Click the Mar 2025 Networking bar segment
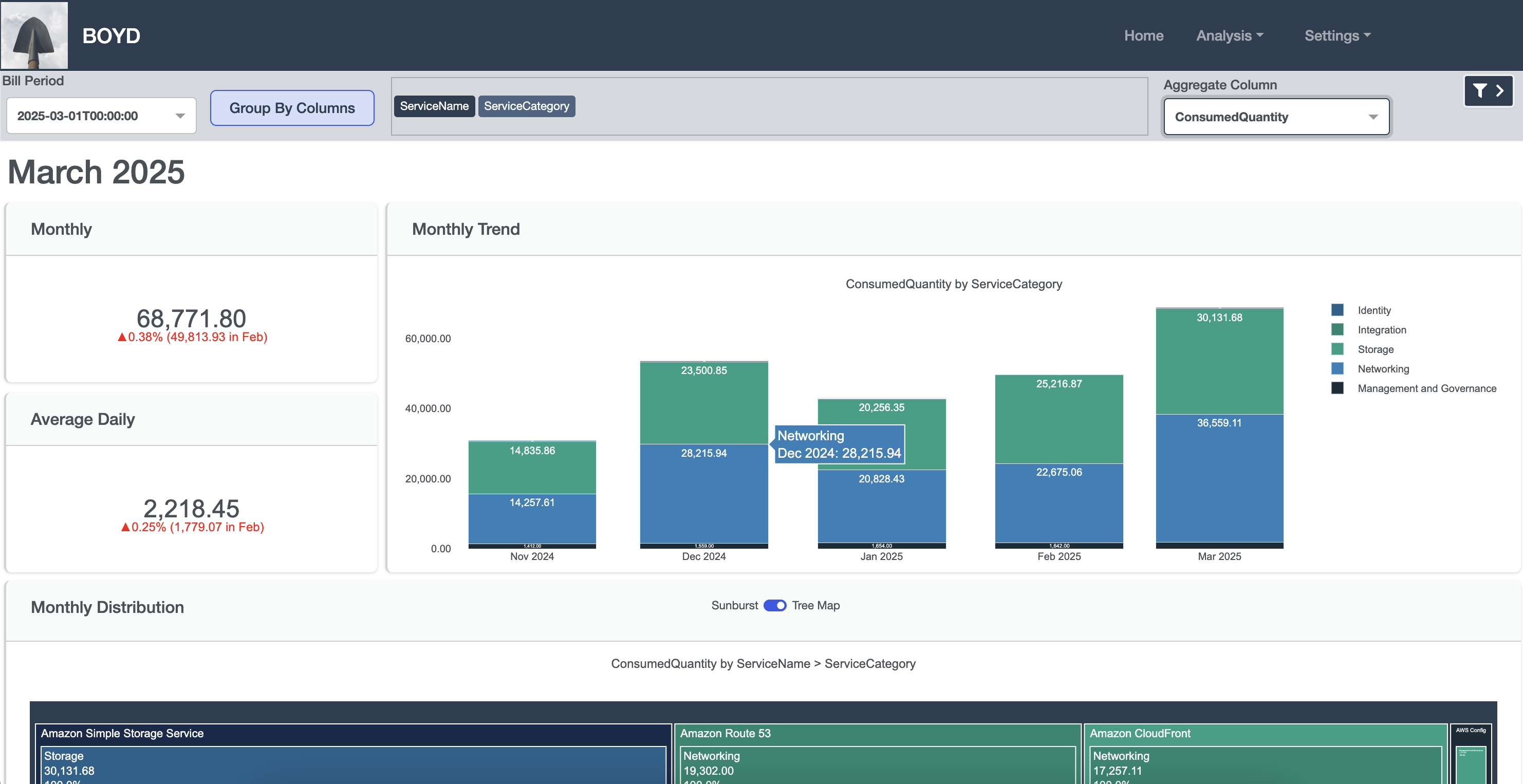The width and height of the screenshot is (1523, 784). coord(1219,479)
